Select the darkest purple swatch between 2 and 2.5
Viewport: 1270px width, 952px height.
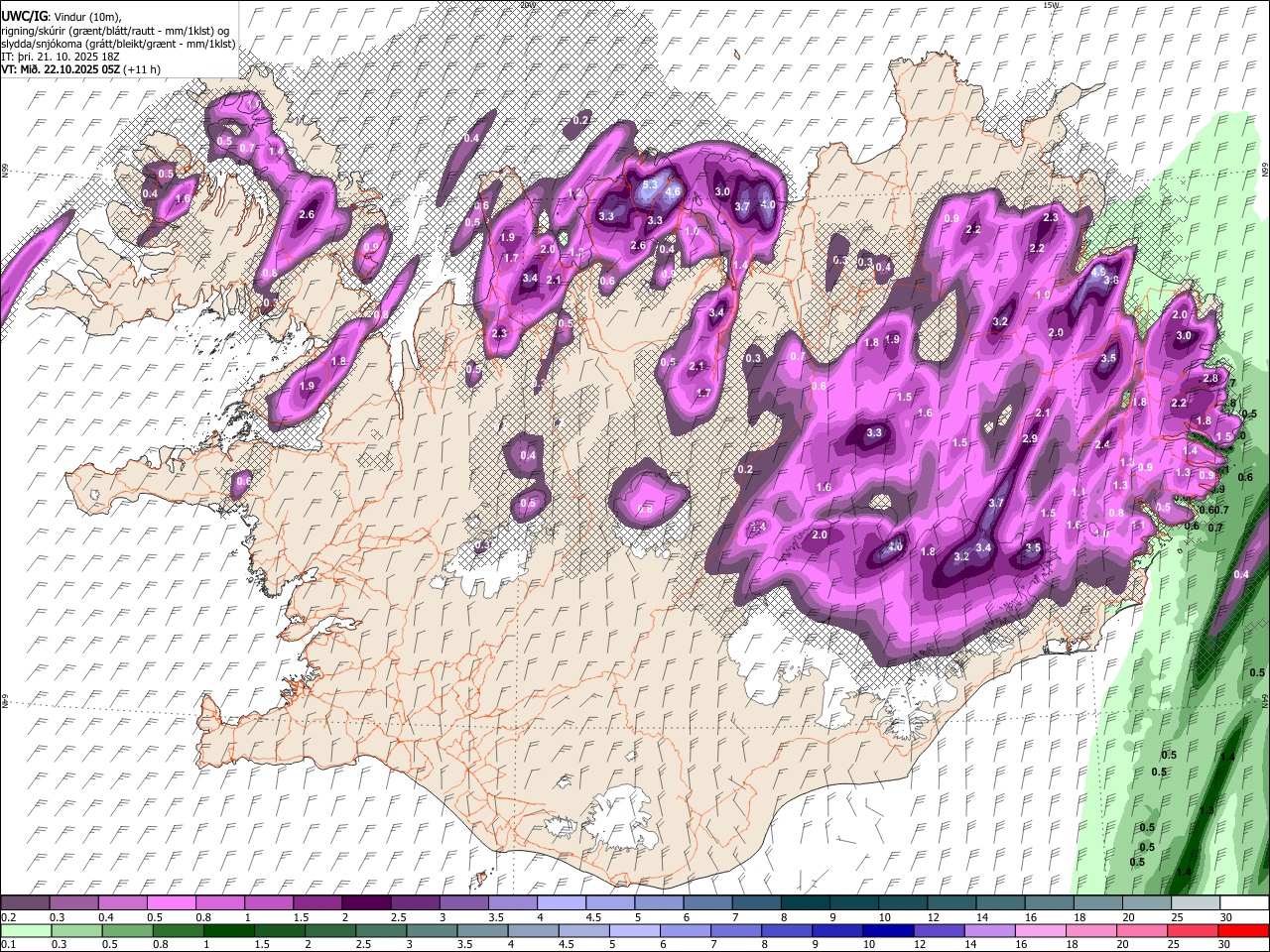click(x=365, y=903)
